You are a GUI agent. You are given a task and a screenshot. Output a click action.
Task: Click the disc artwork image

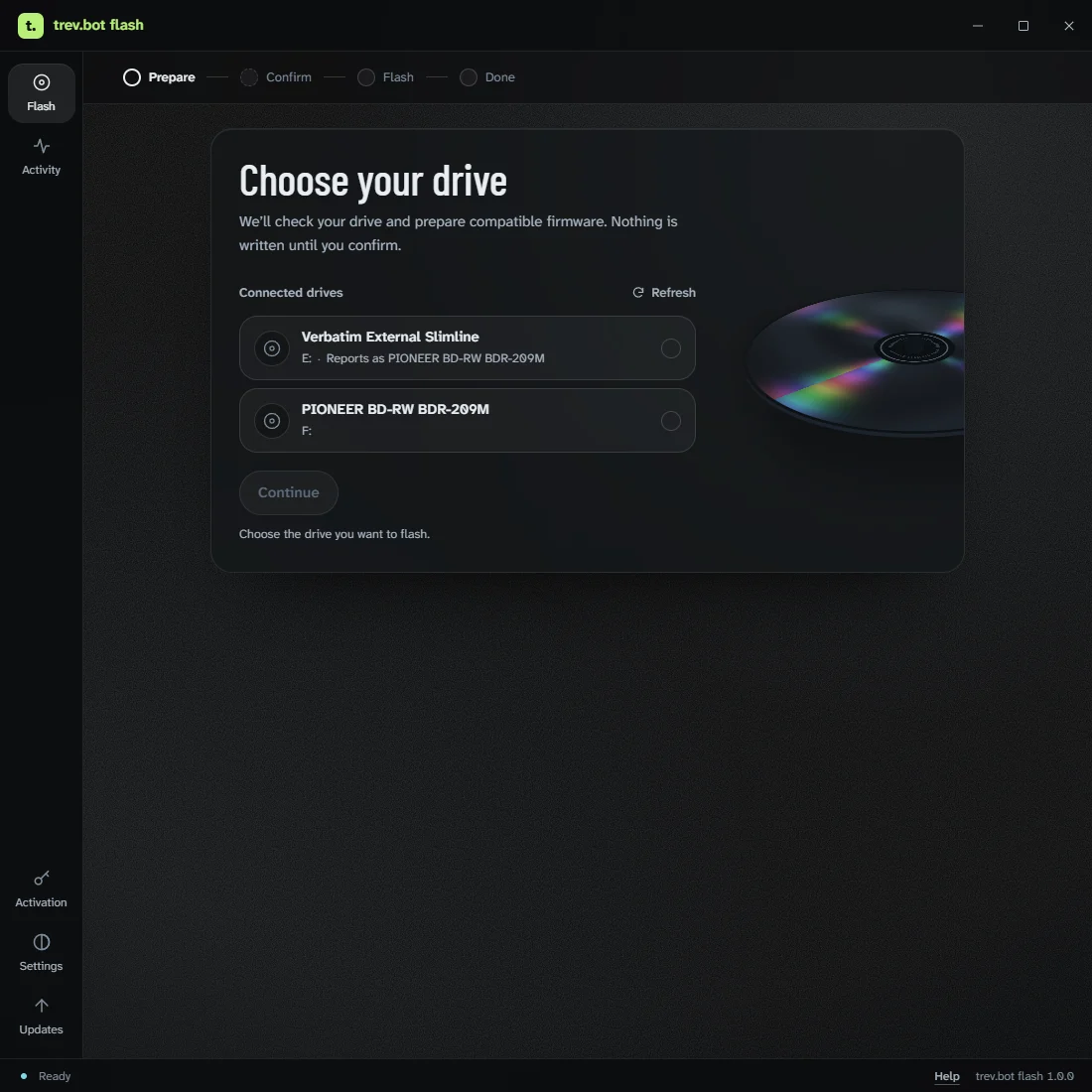[x=855, y=363]
